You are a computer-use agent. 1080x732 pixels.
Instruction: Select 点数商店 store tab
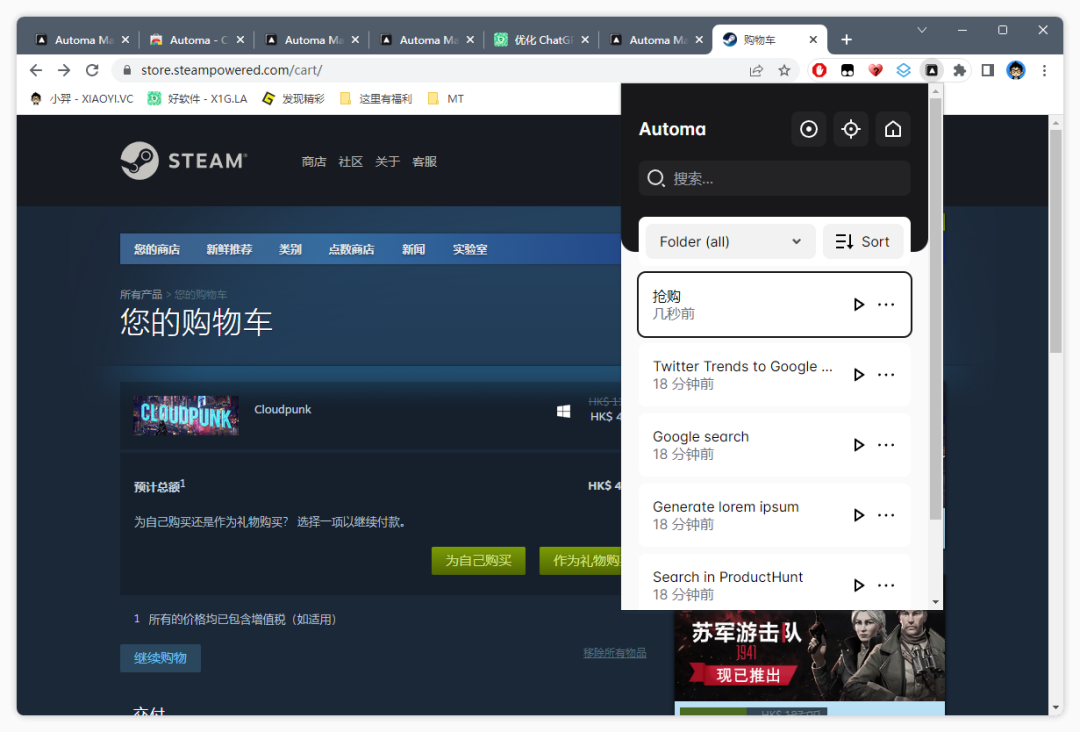351,249
